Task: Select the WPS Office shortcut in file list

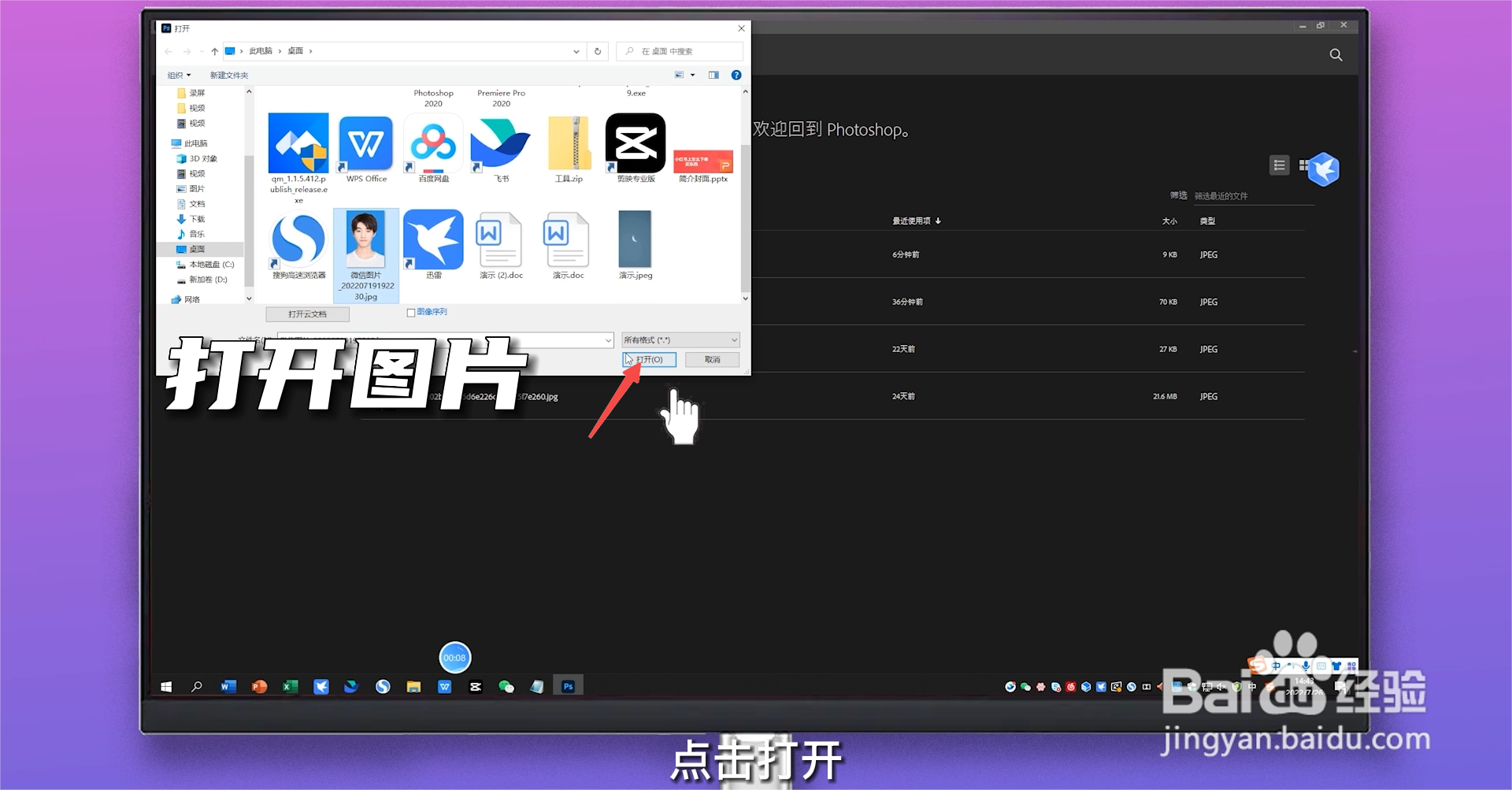Action: pyautogui.click(x=366, y=150)
